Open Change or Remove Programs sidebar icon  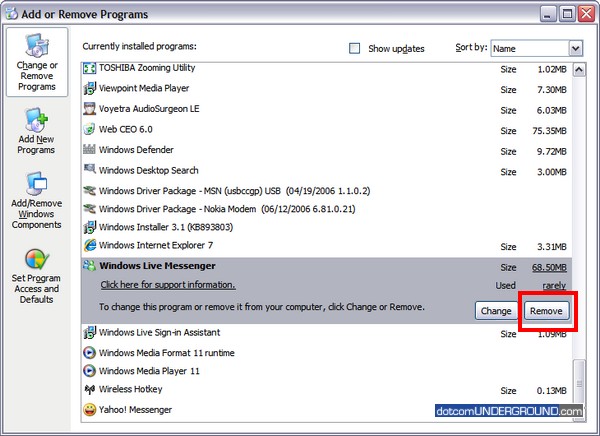(37, 46)
